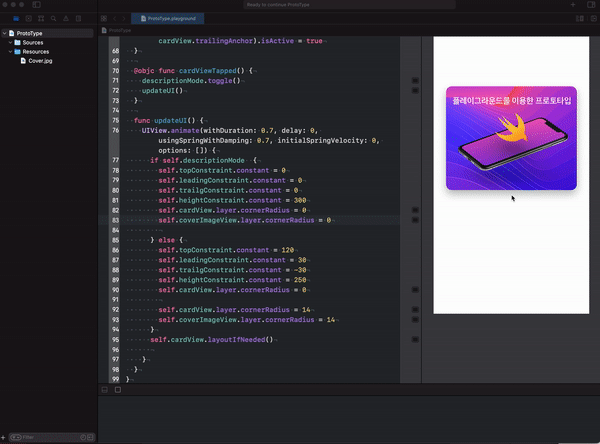The image size is (600, 444).
Task: Go forward in editor history
Action: (124, 18)
